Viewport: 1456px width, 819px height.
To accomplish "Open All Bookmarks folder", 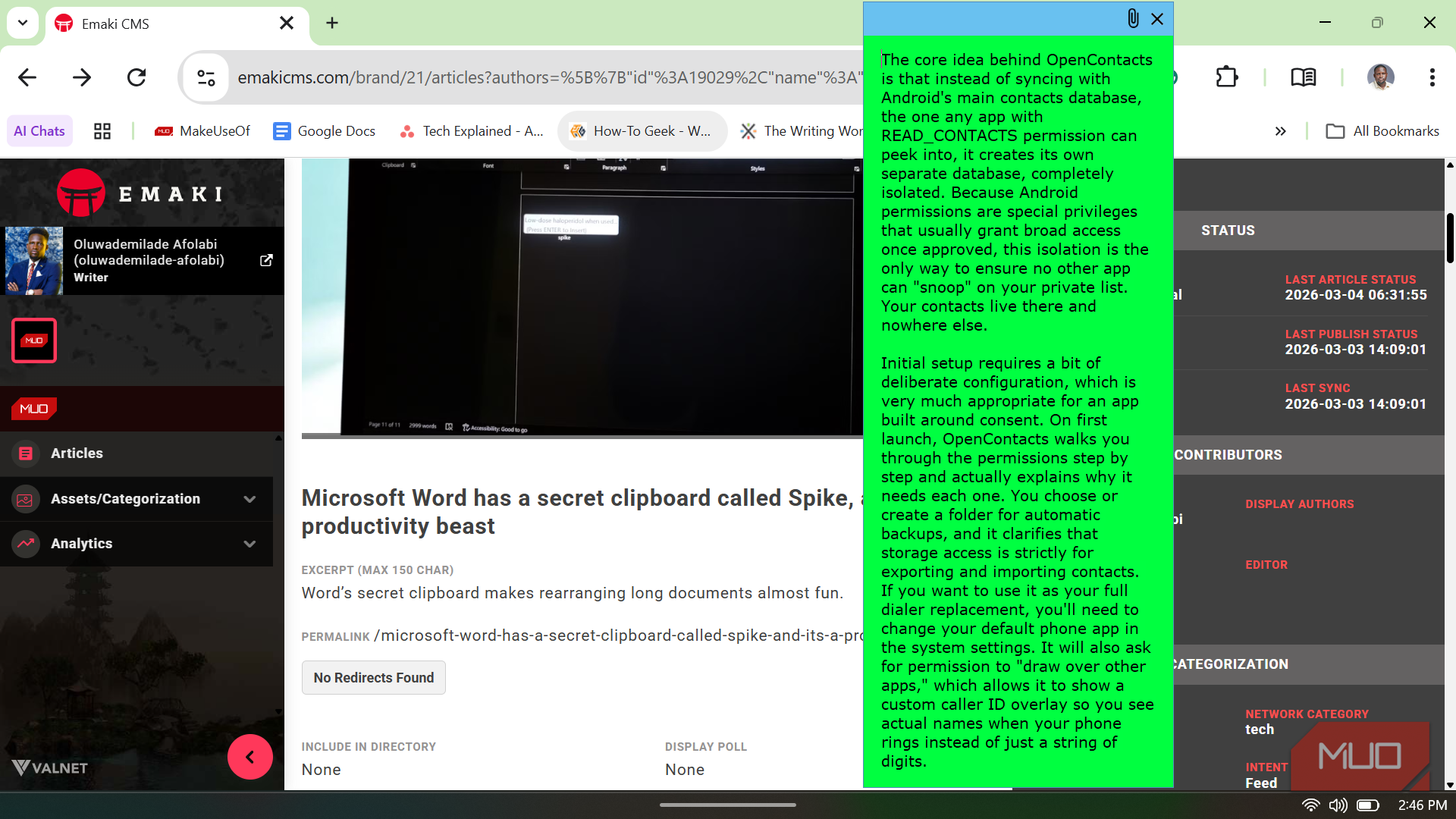I will point(1382,131).
